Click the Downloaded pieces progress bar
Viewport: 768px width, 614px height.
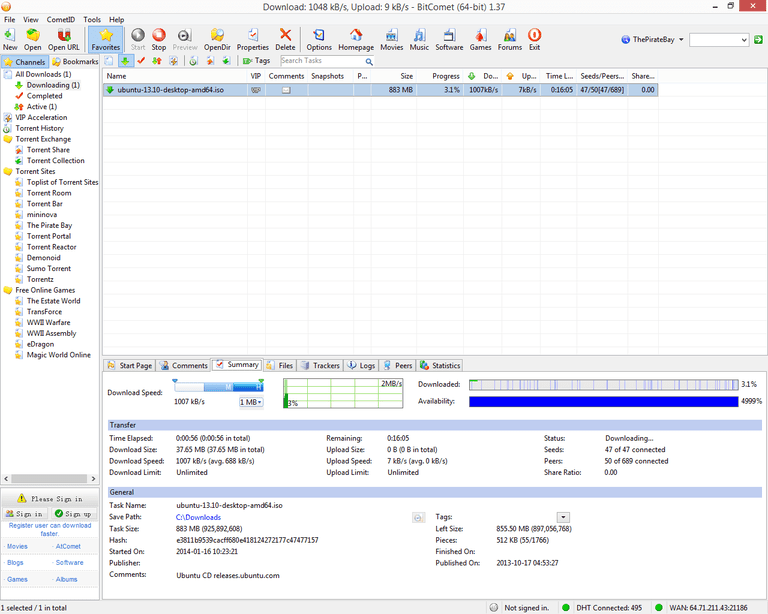pyautogui.click(x=603, y=385)
